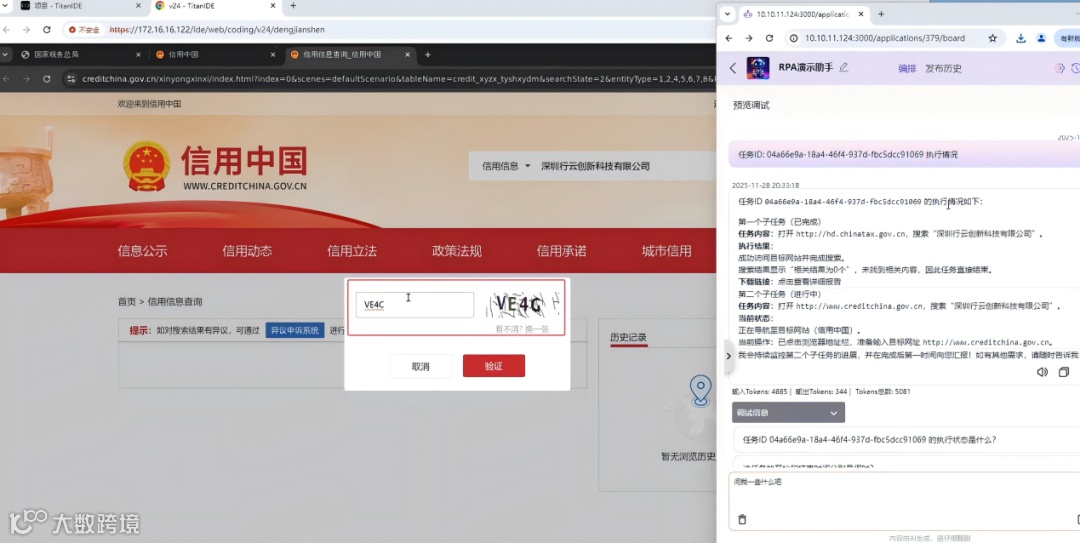
Task: Open tab list chevron left of 国家税务总局 tab
Action: pyautogui.click(x=6, y=54)
